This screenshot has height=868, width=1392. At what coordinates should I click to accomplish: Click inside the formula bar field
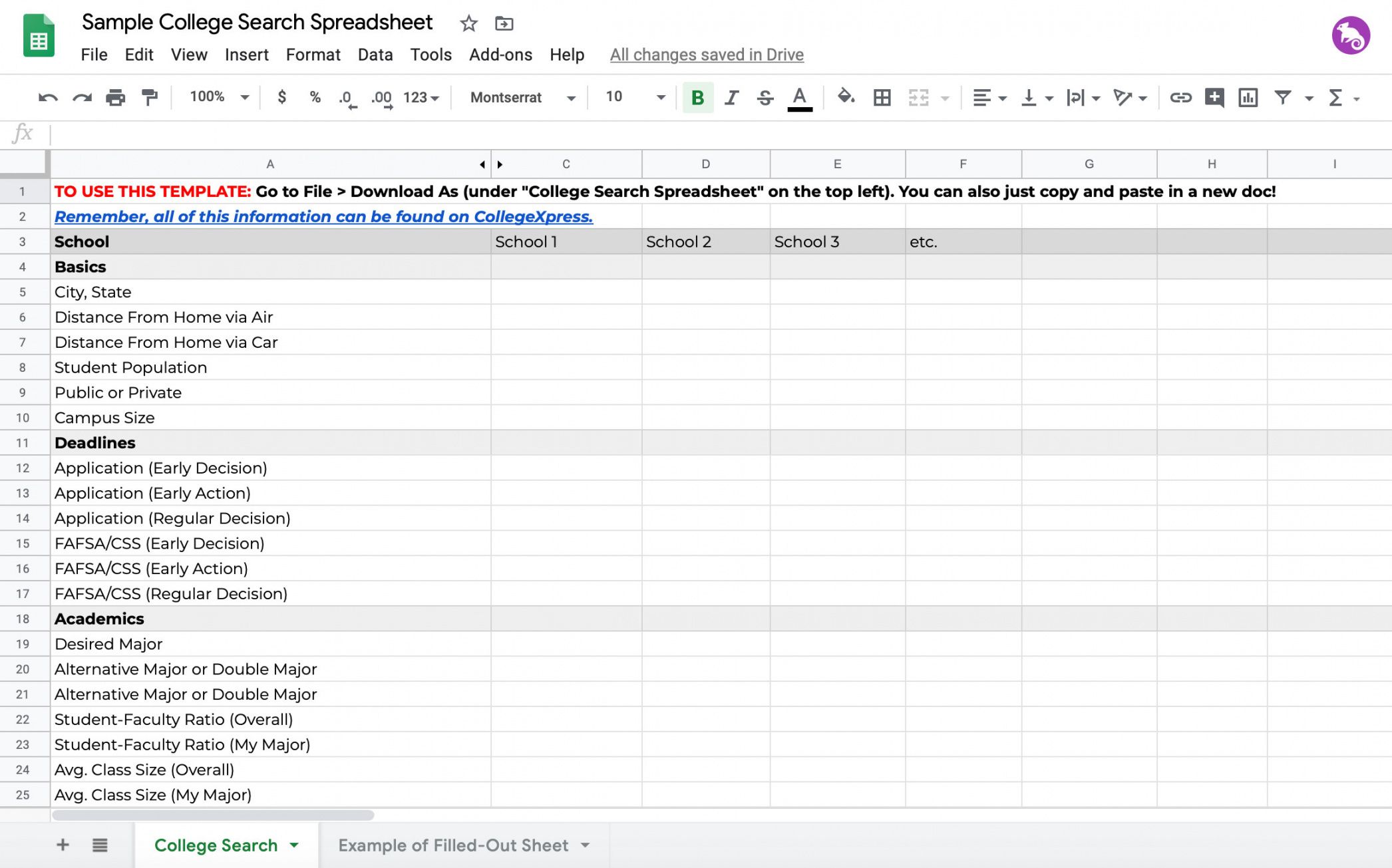tap(665, 134)
